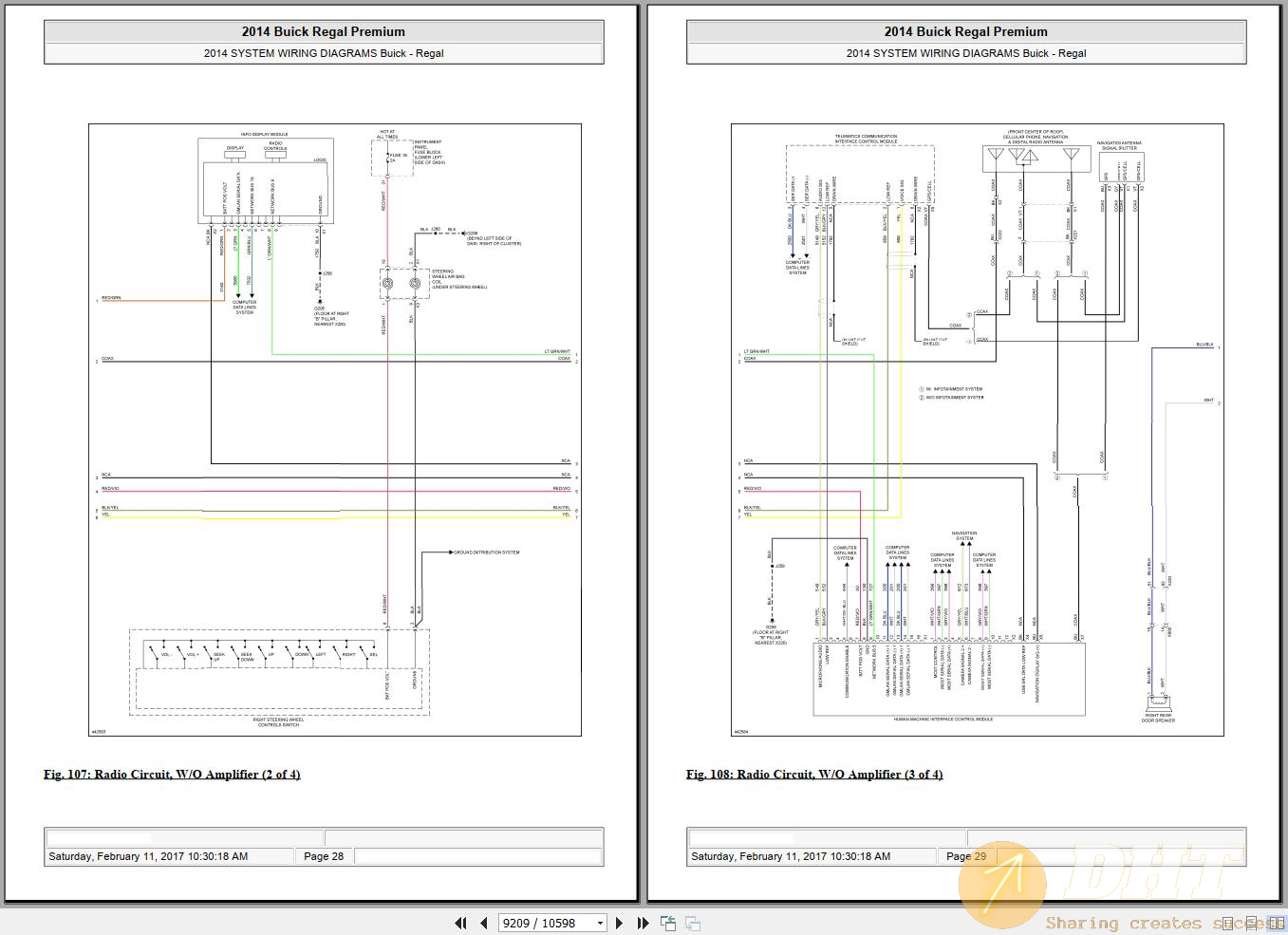Screen dimensions: 1288x935
Task: Go to the next page
Action: click(x=620, y=923)
